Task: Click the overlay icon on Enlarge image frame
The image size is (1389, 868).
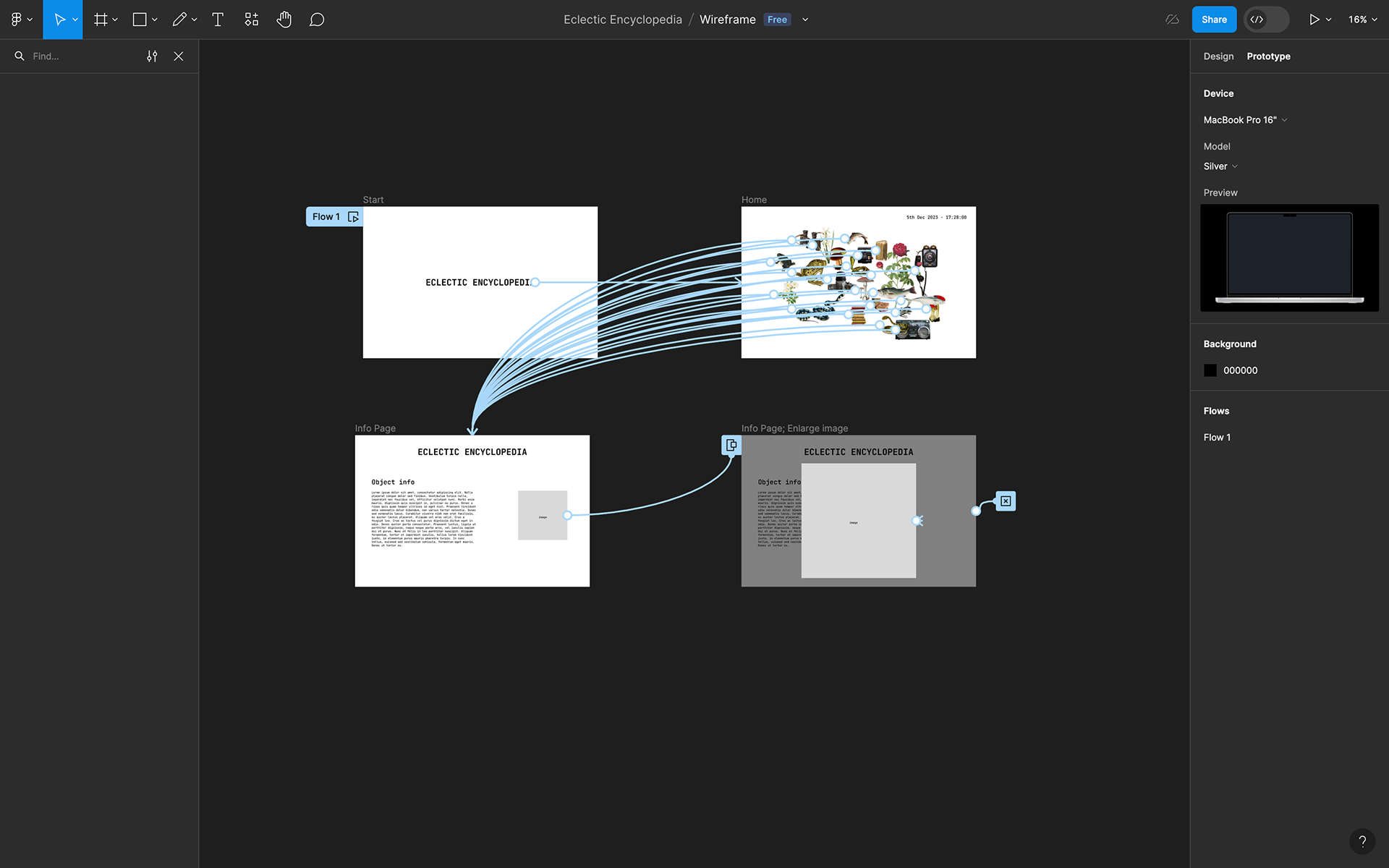Action: point(731,445)
